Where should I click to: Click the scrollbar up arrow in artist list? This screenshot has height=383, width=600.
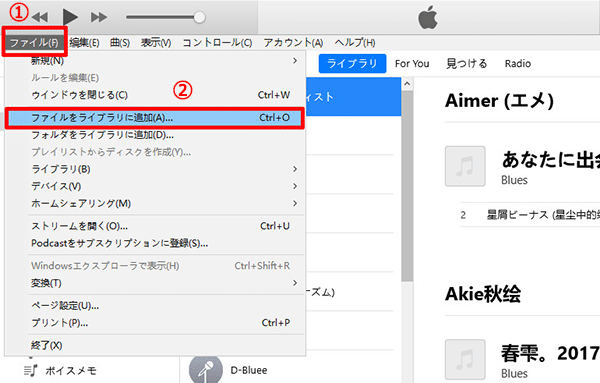(x=407, y=83)
